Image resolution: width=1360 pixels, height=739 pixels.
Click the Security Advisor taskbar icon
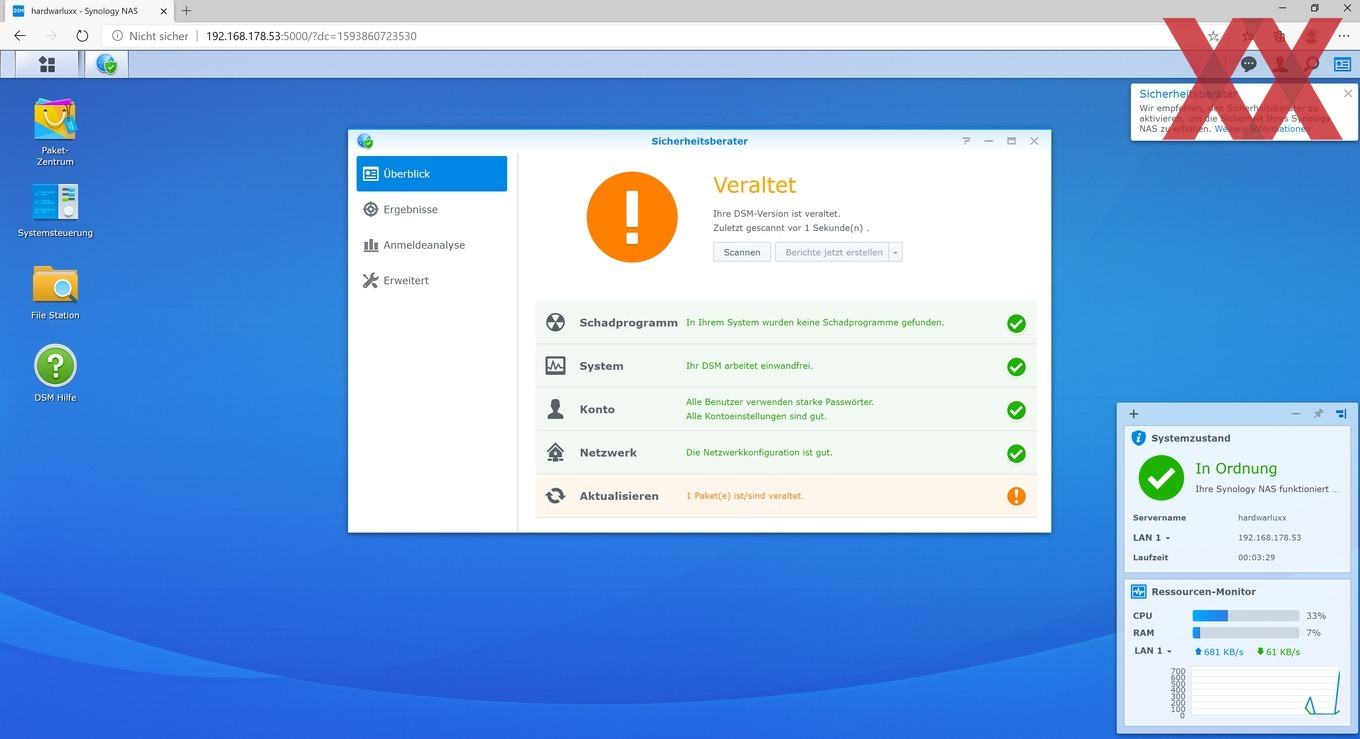(106, 64)
